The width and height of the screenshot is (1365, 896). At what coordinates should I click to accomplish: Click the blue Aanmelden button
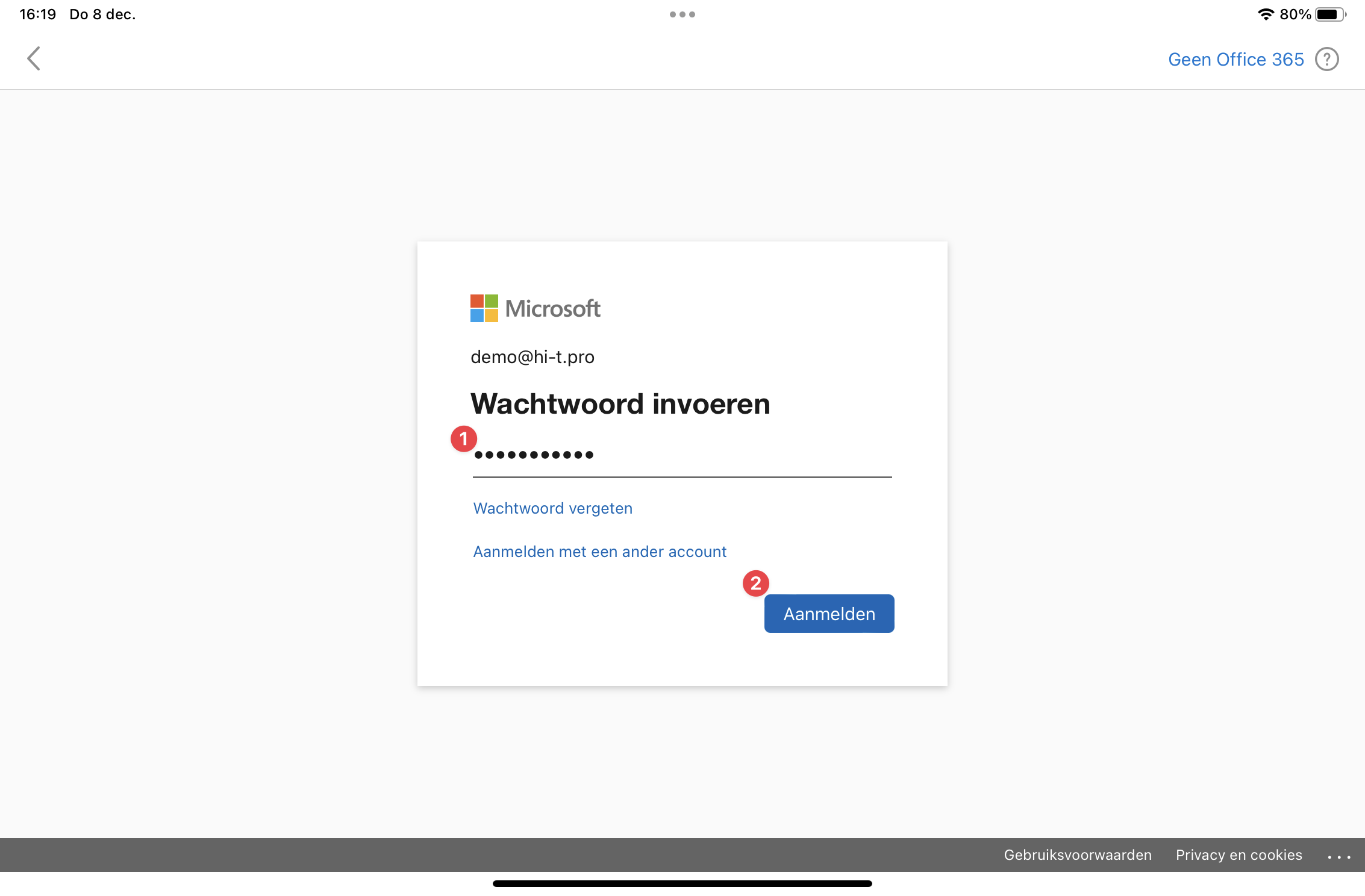point(829,614)
